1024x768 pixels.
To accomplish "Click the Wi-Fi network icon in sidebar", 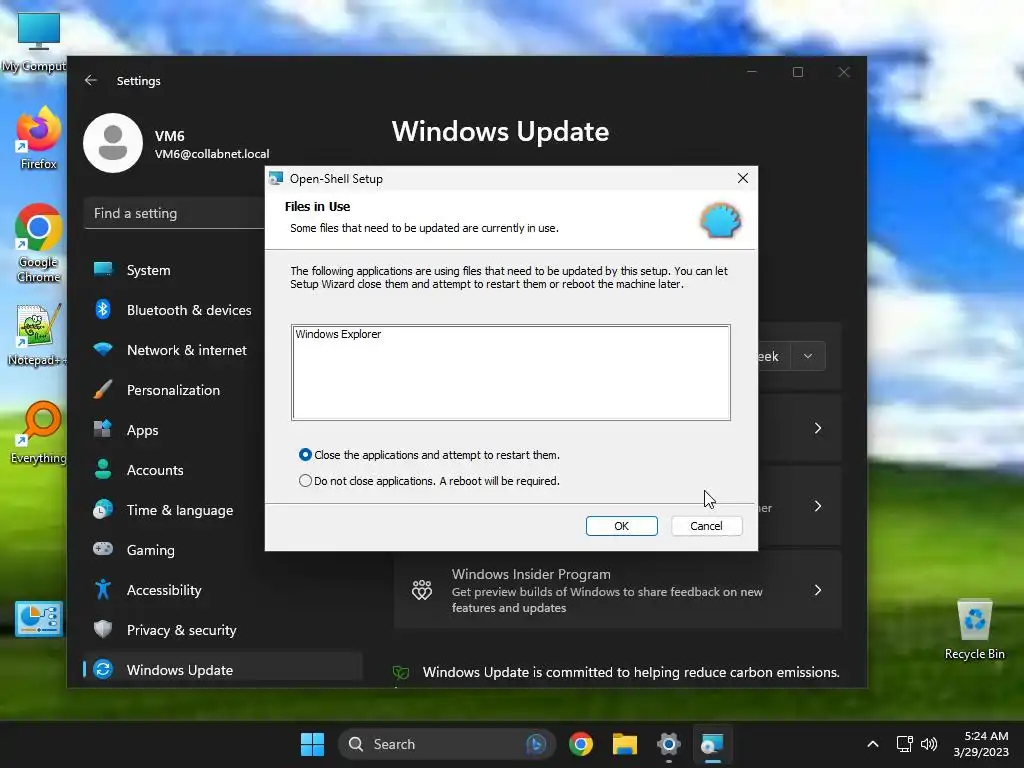I will tap(103, 349).
